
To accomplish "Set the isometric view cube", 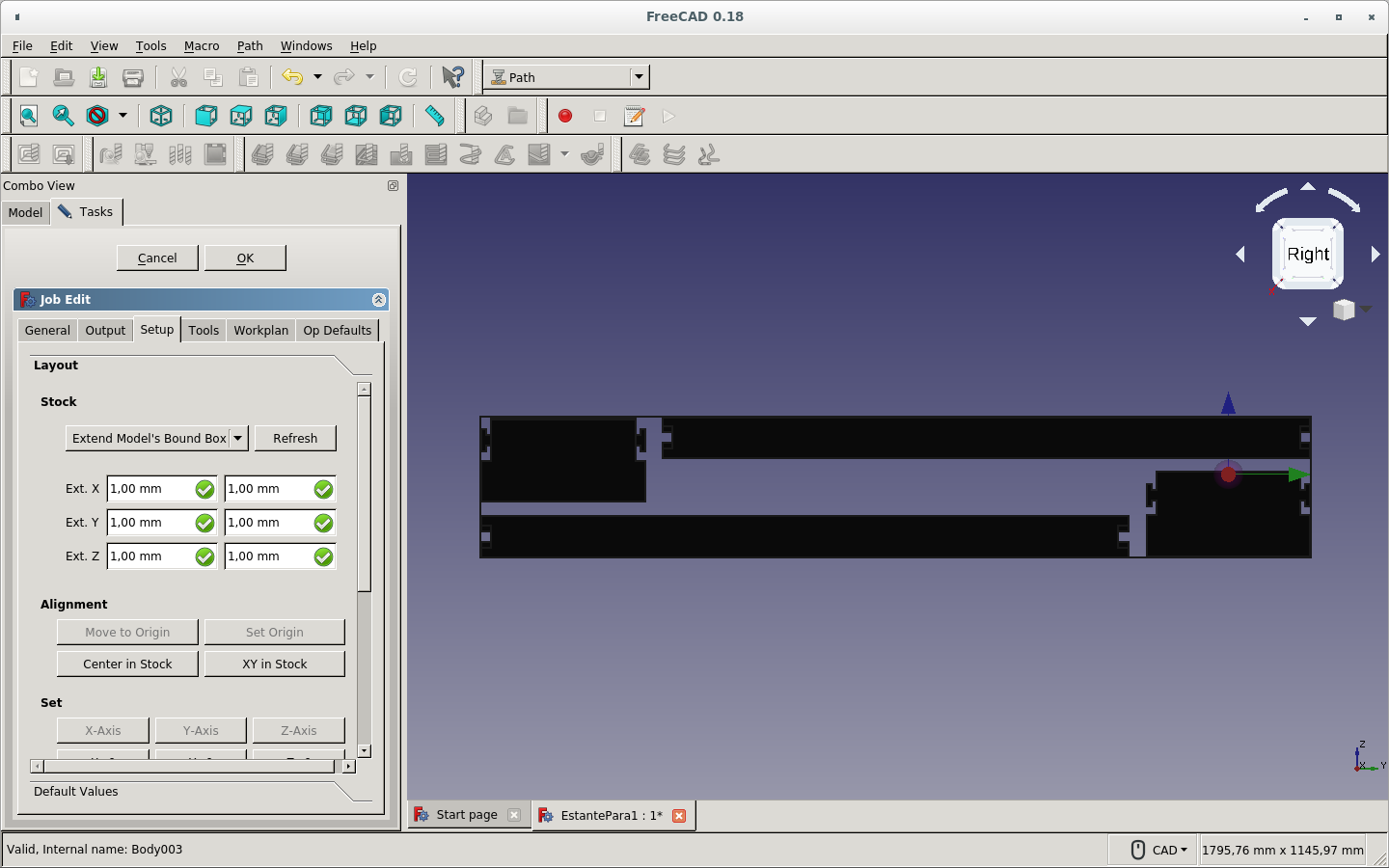I will click(x=161, y=116).
